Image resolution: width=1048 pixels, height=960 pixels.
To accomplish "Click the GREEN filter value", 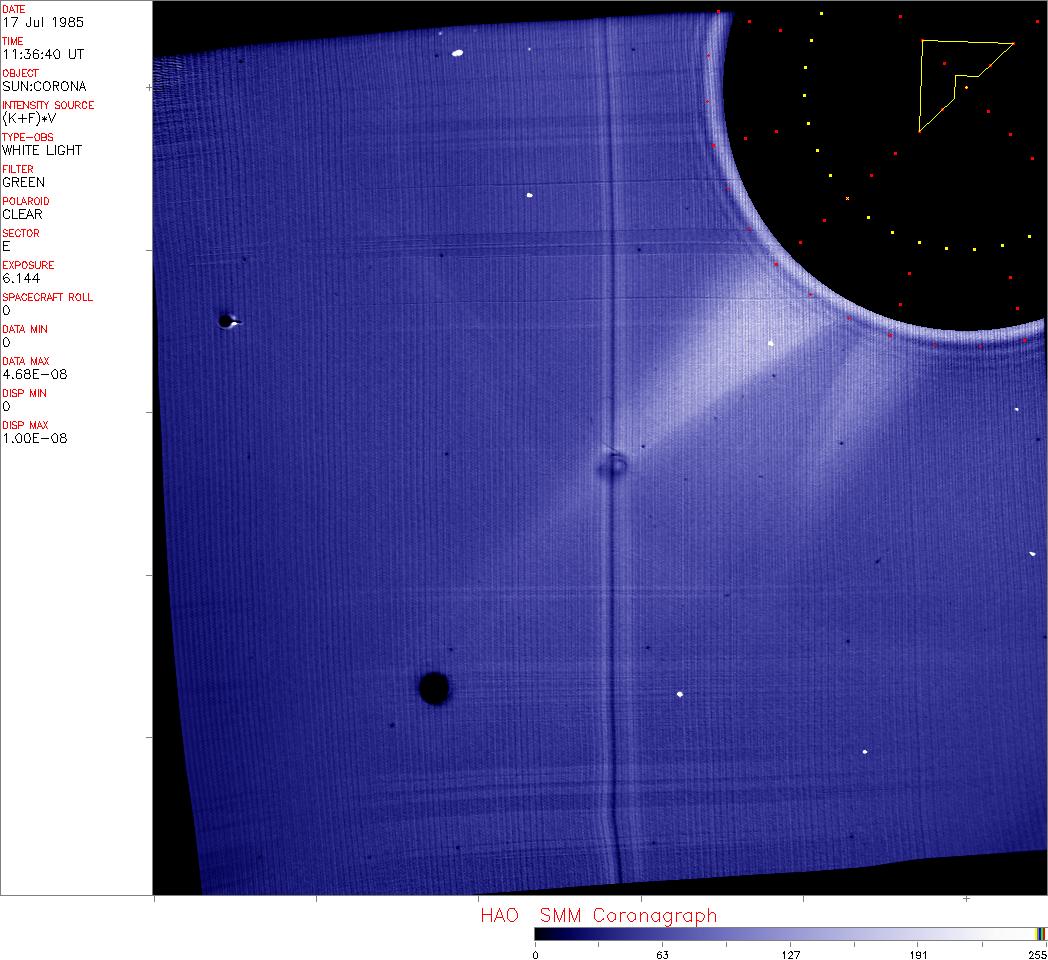I will 23,182.
